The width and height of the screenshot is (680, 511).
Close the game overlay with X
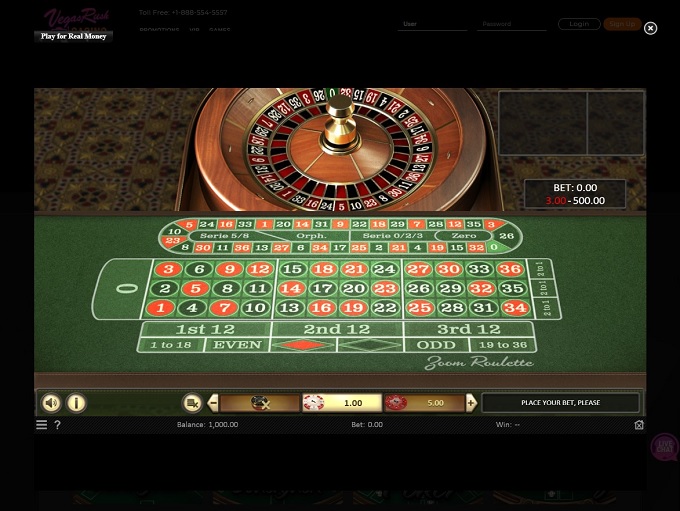tap(650, 28)
